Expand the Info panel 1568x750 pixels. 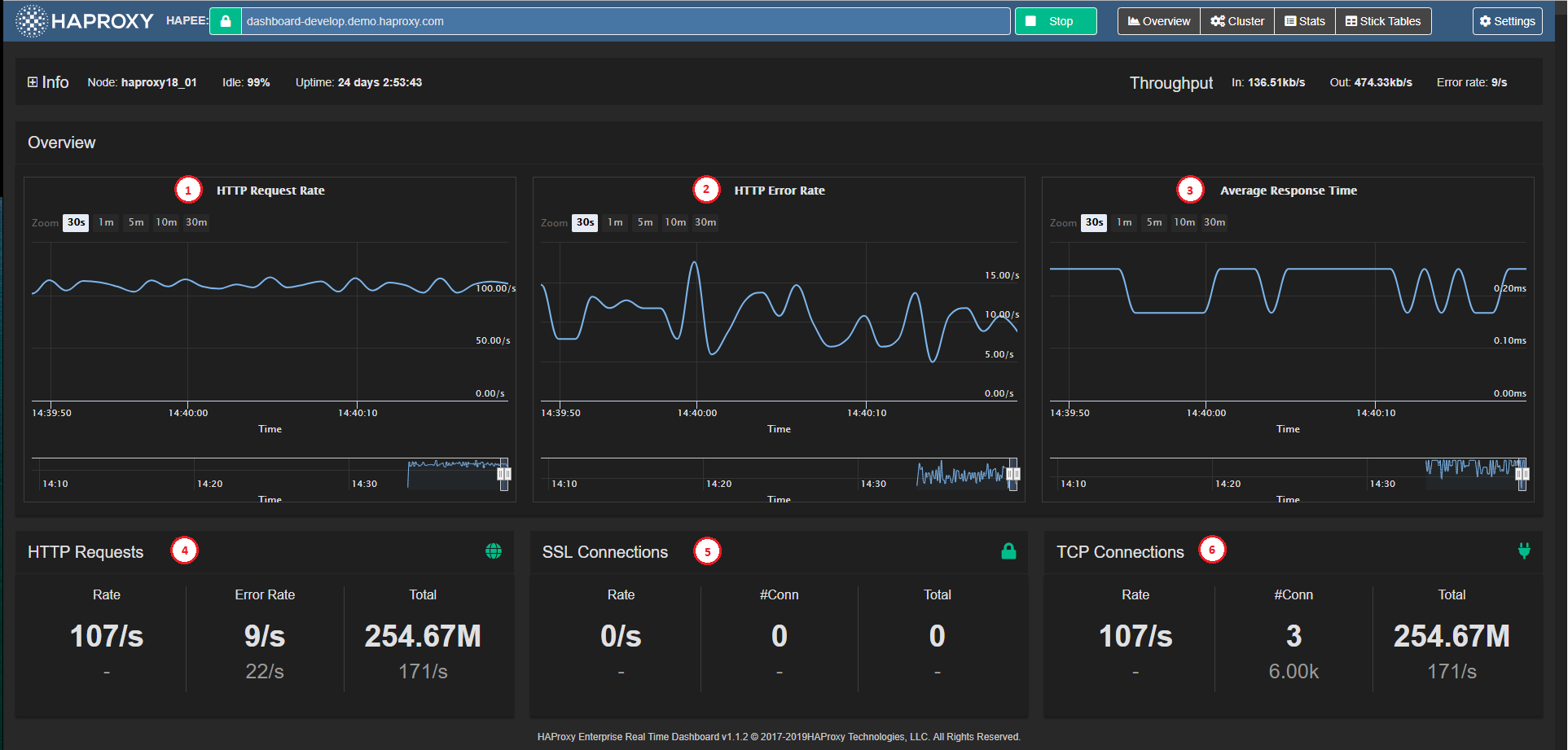click(33, 82)
